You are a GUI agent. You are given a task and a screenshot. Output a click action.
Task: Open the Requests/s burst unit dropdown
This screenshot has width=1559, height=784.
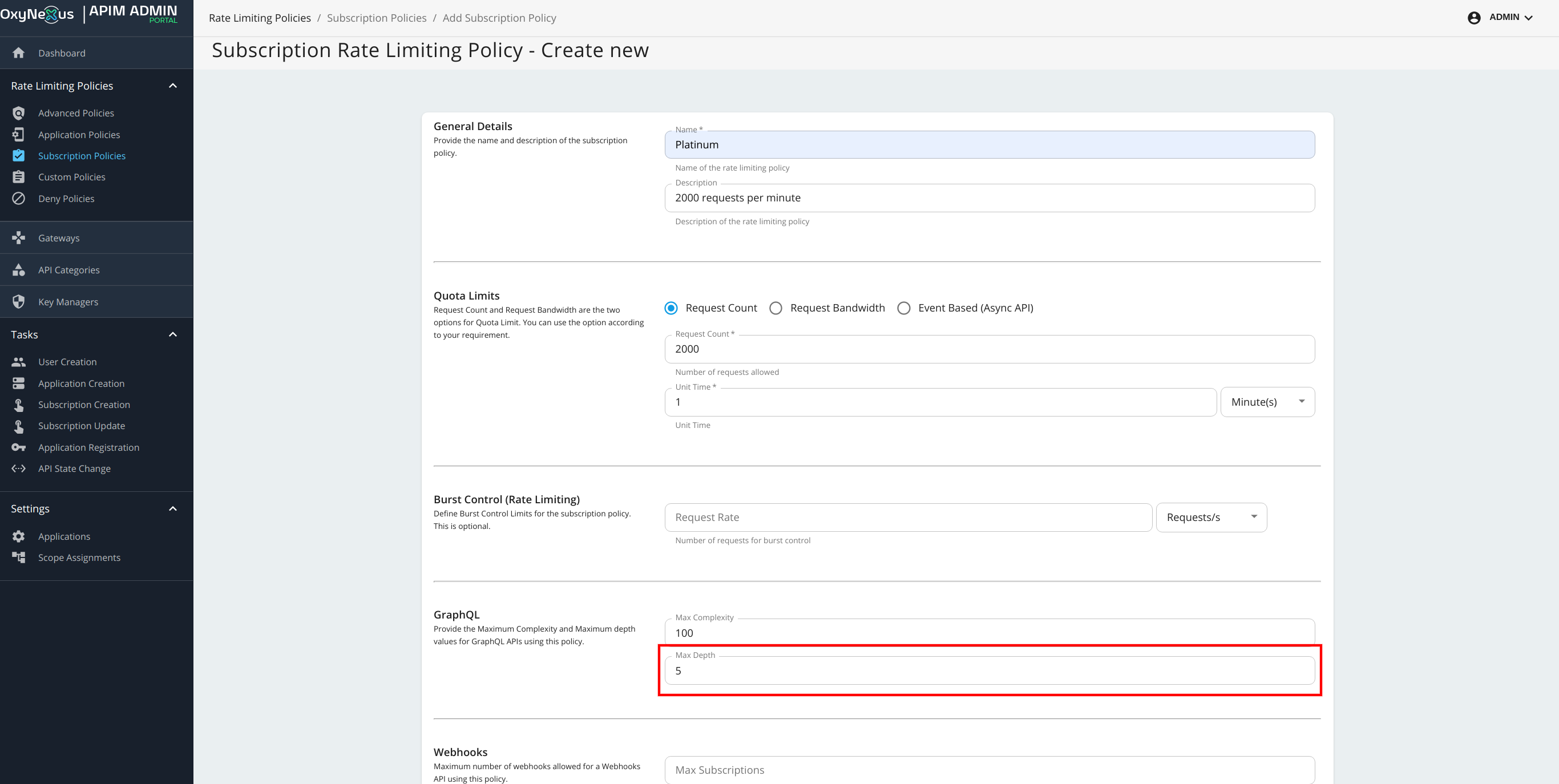(x=1211, y=518)
